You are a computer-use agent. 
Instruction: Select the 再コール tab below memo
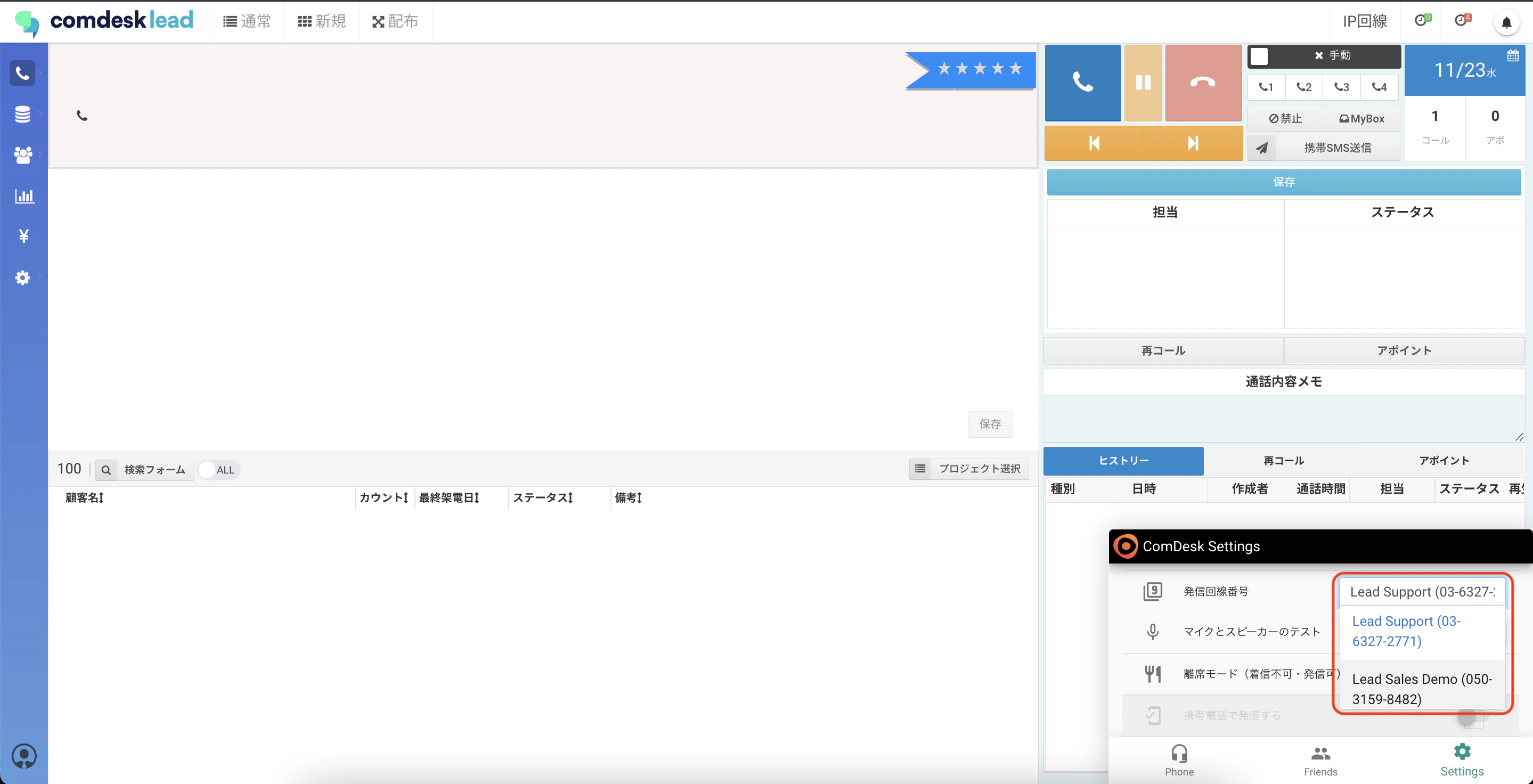tap(1284, 461)
